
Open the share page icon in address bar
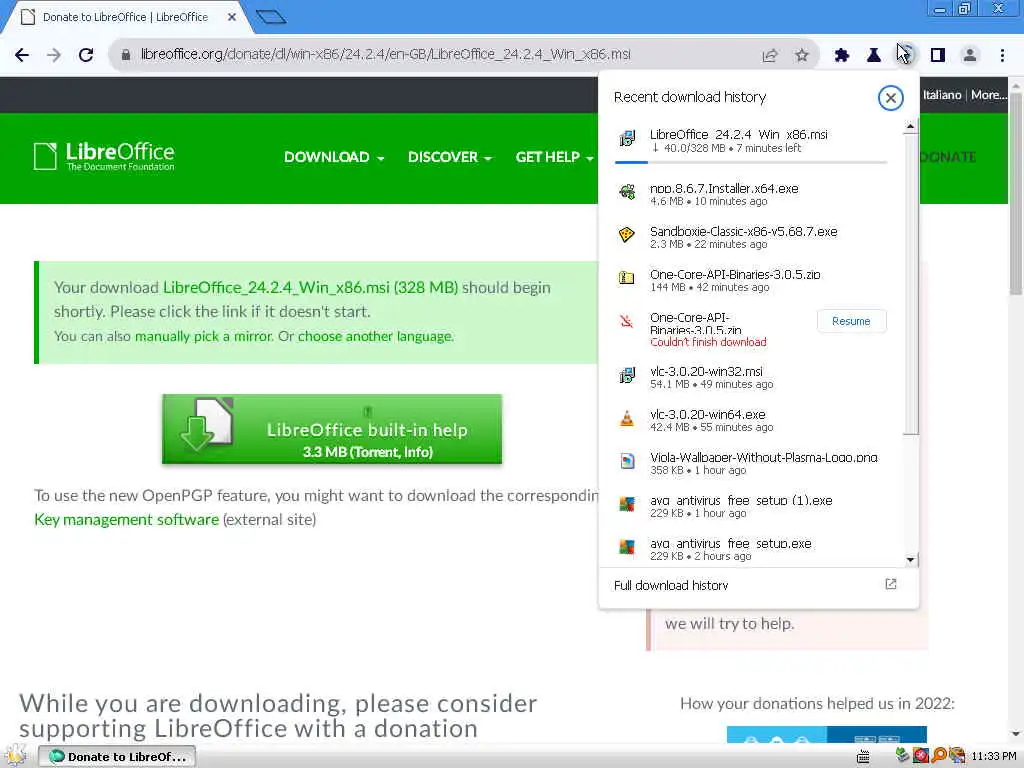770,56
